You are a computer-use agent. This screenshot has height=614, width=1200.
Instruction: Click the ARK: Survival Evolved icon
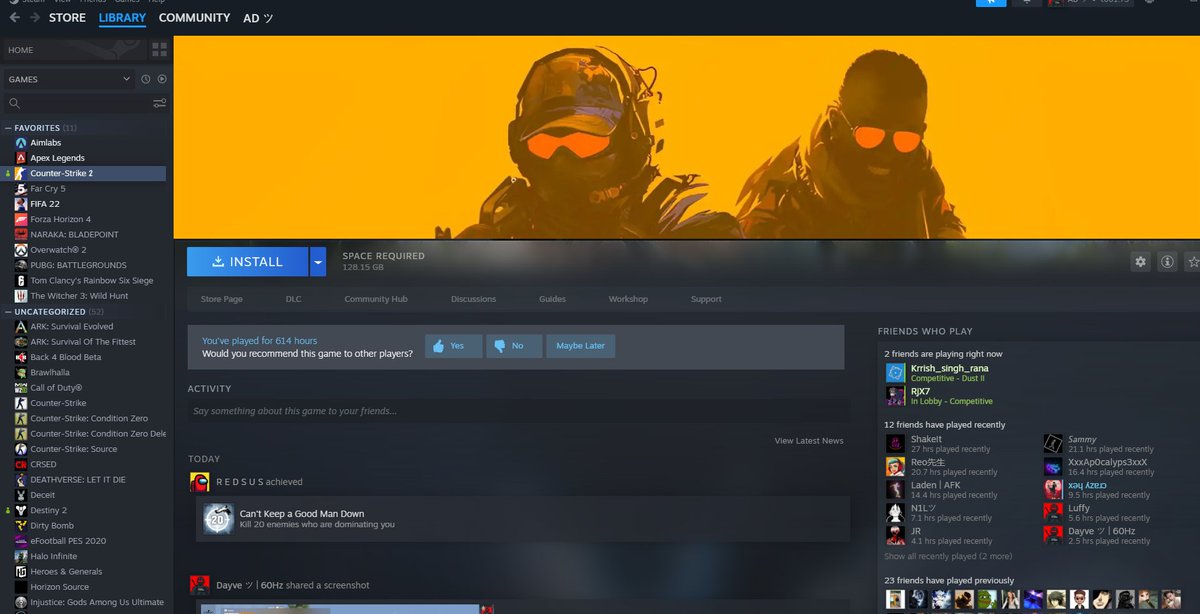tap(21, 326)
